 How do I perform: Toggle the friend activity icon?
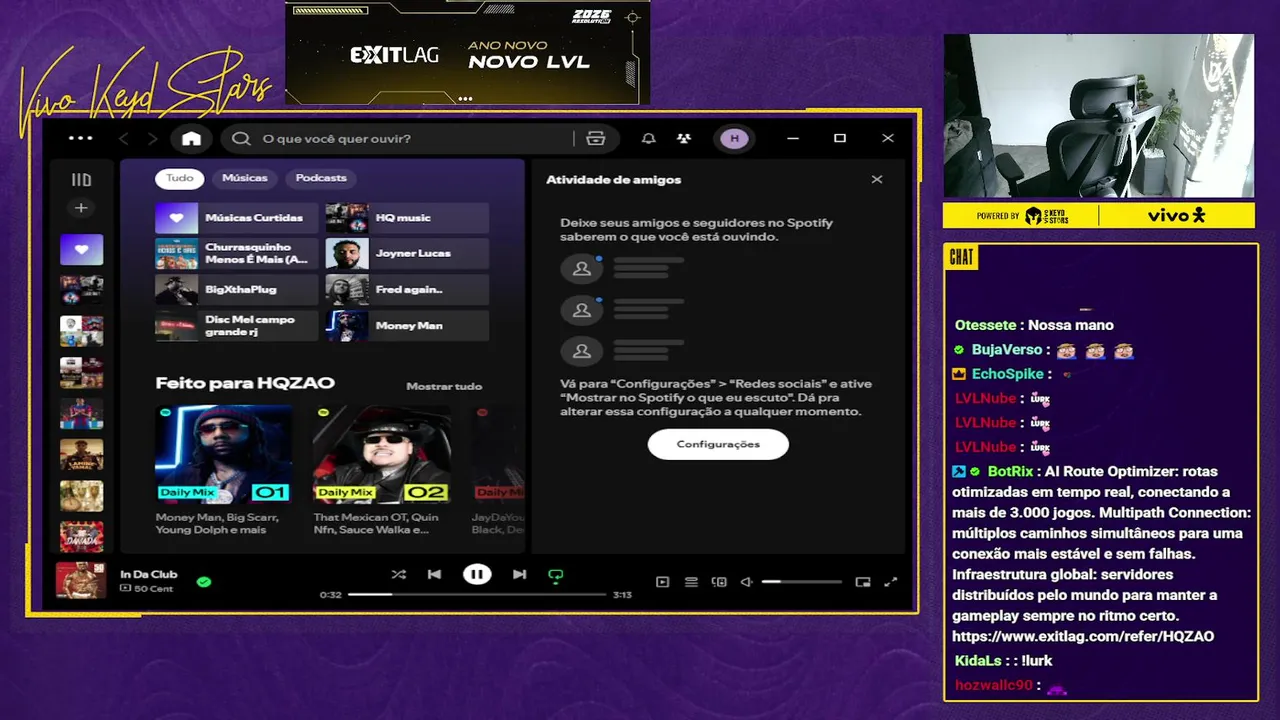683,138
